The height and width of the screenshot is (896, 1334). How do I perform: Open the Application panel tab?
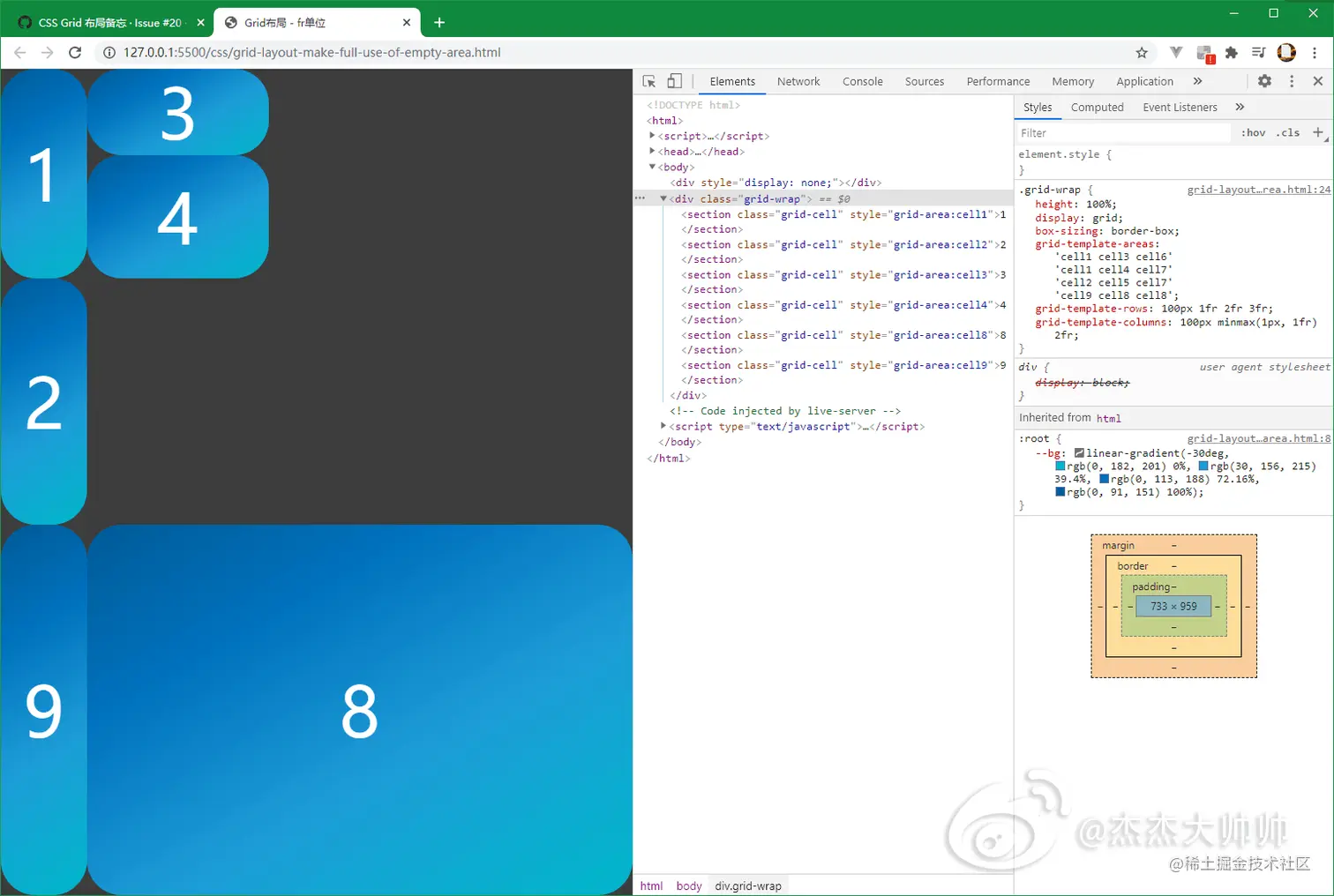point(1144,81)
